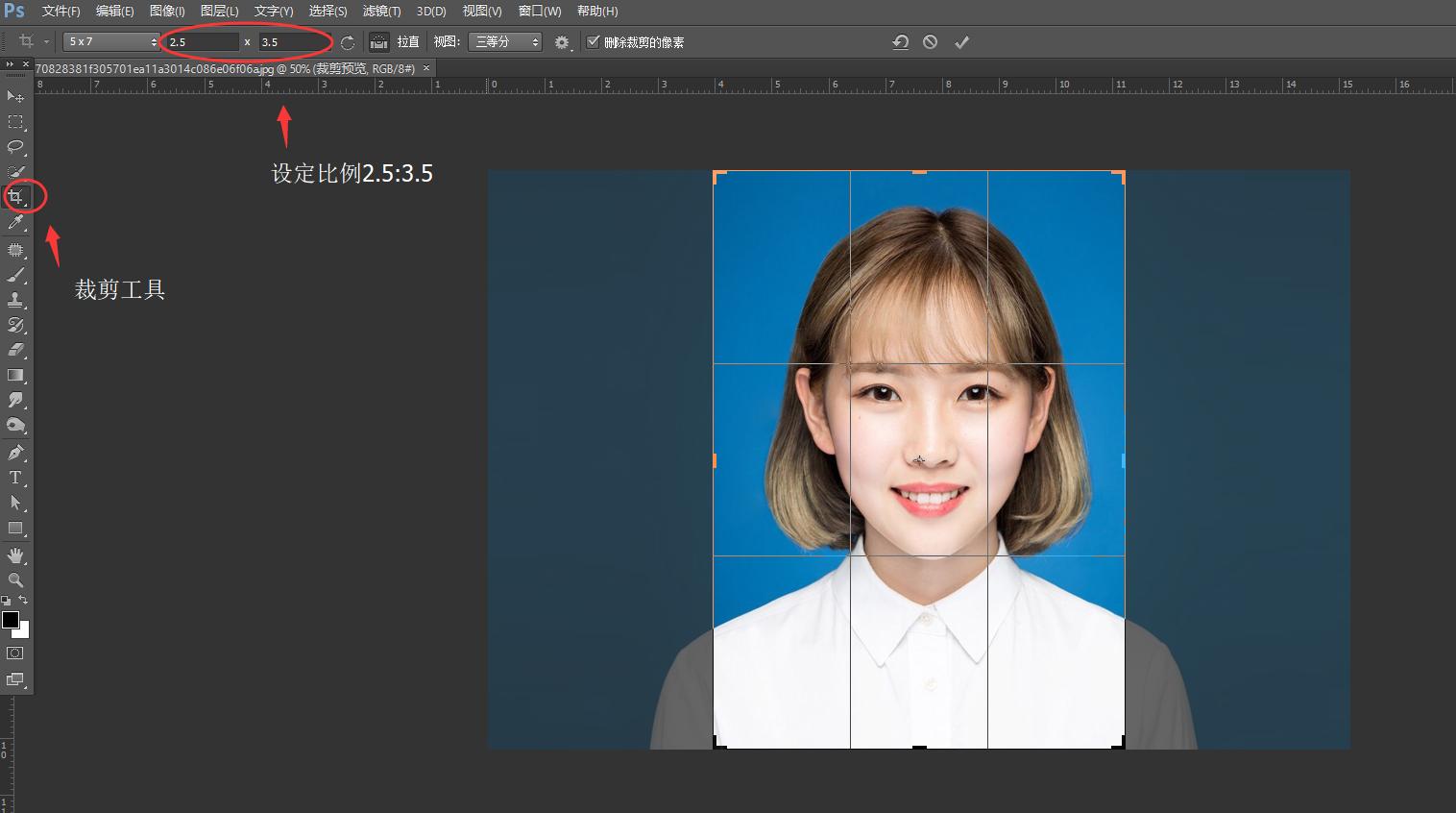The width and height of the screenshot is (1456, 813).
Task: Open the 图层 menu
Action: point(218,11)
